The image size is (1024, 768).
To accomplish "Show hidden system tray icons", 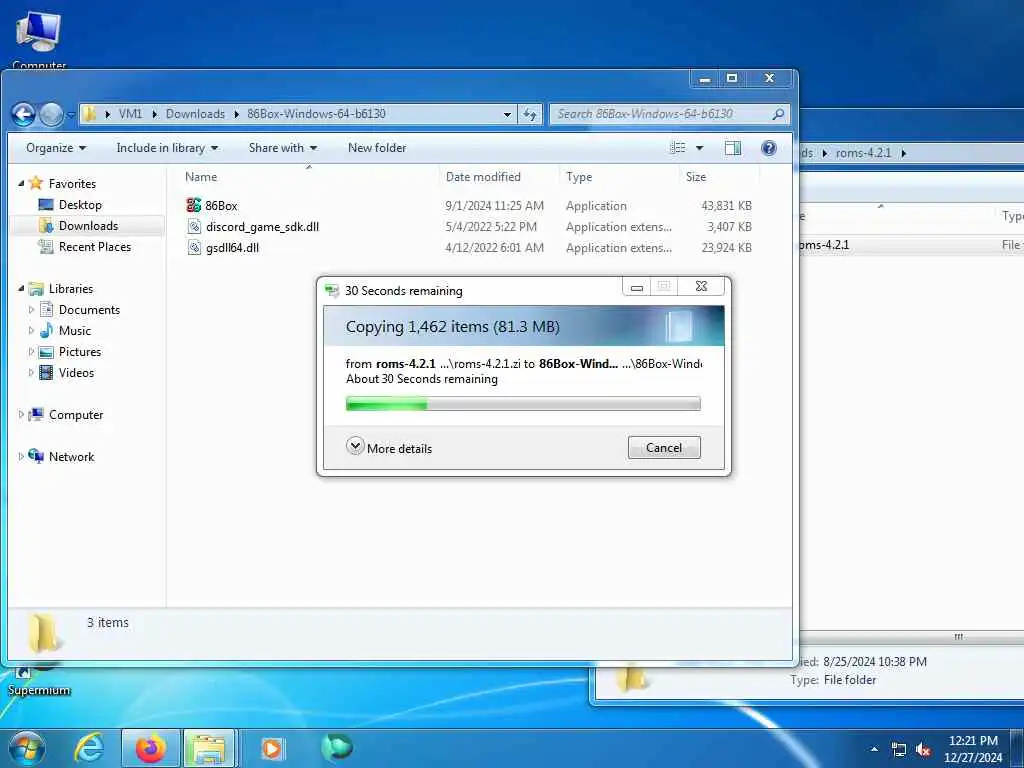I will coord(874,750).
